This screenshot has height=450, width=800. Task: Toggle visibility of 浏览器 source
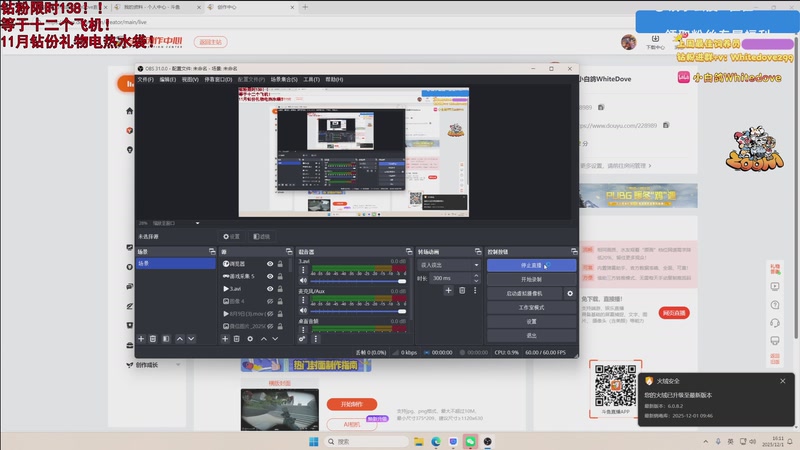pos(270,264)
